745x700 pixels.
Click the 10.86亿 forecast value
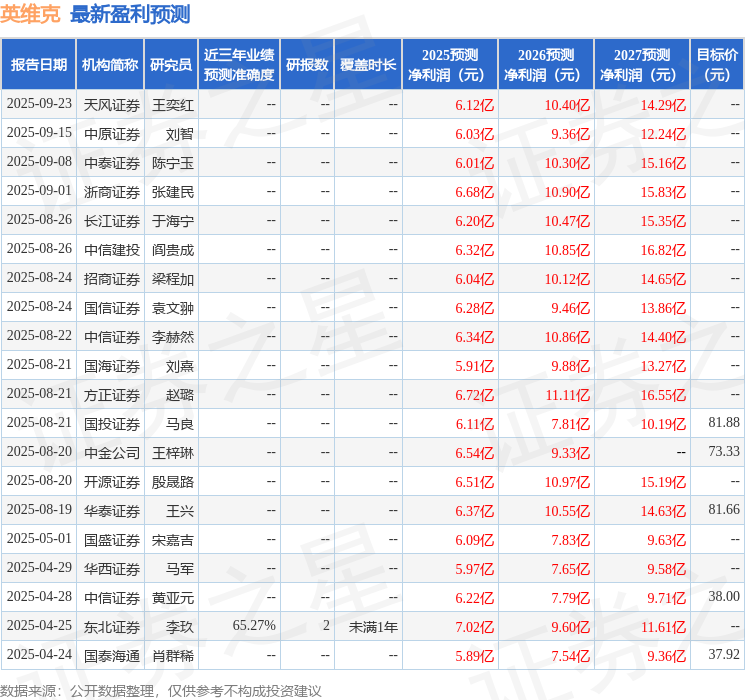[567, 337]
